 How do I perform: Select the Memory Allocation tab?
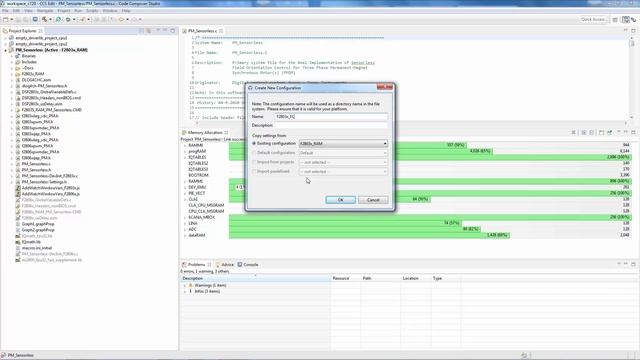205,133
